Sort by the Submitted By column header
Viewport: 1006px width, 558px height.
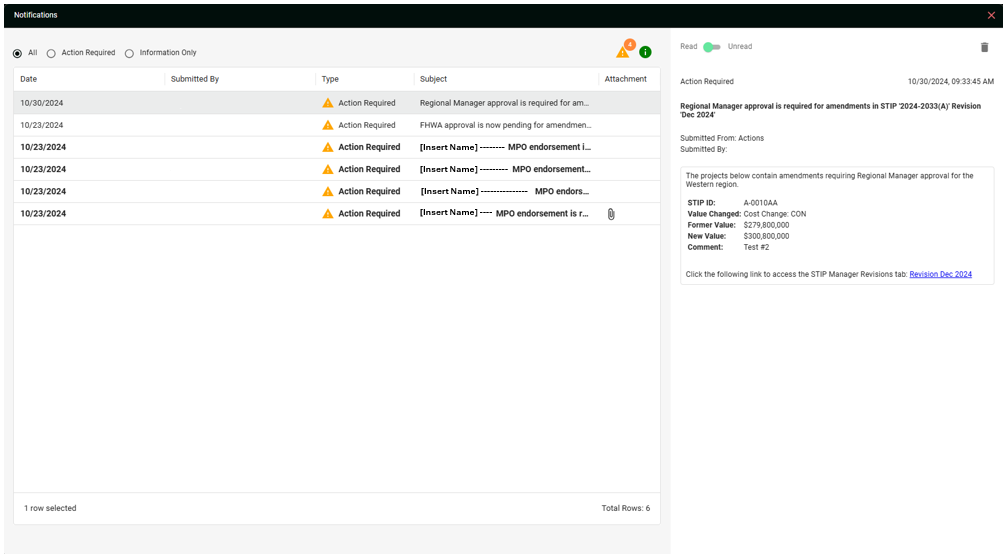point(194,79)
